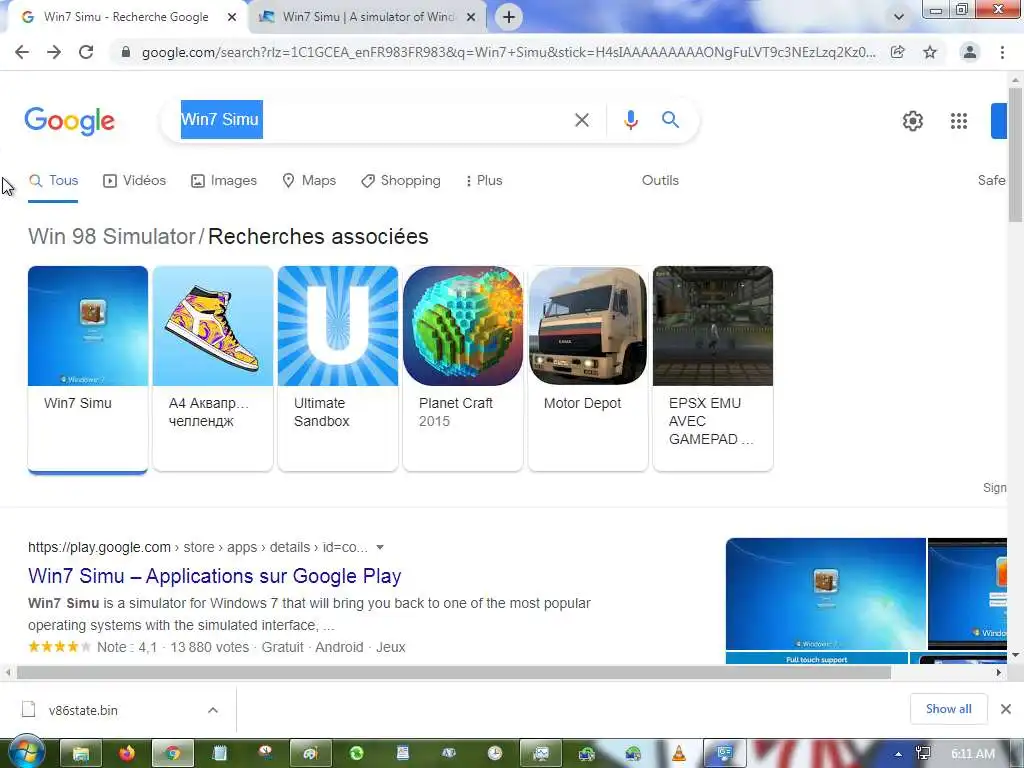Open the Google apps grid
1024x768 pixels.
959,121
